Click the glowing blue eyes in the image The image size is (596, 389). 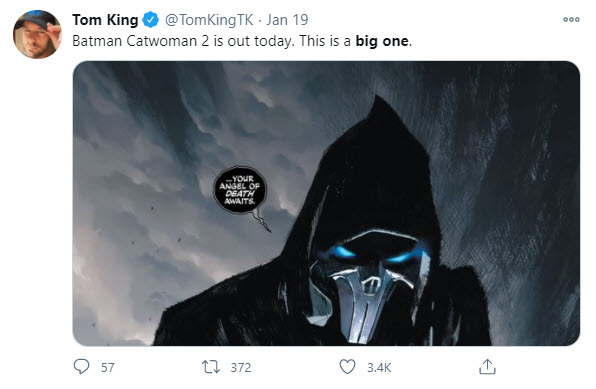click(374, 254)
